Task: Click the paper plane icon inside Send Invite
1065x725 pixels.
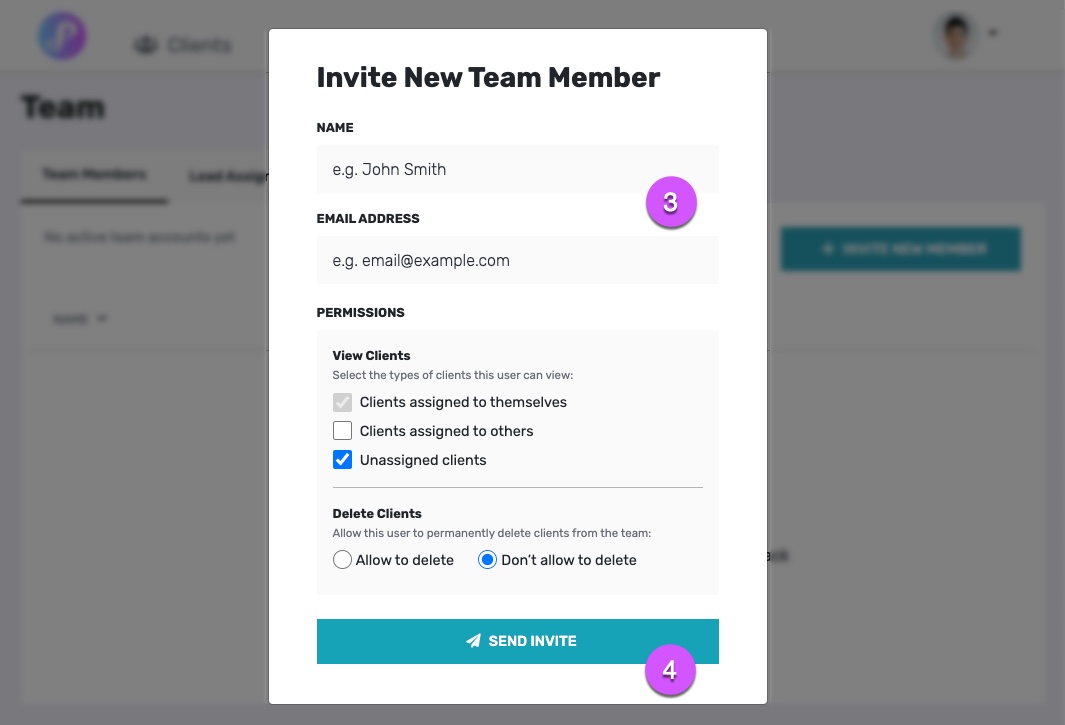Action: click(x=473, y=641)
